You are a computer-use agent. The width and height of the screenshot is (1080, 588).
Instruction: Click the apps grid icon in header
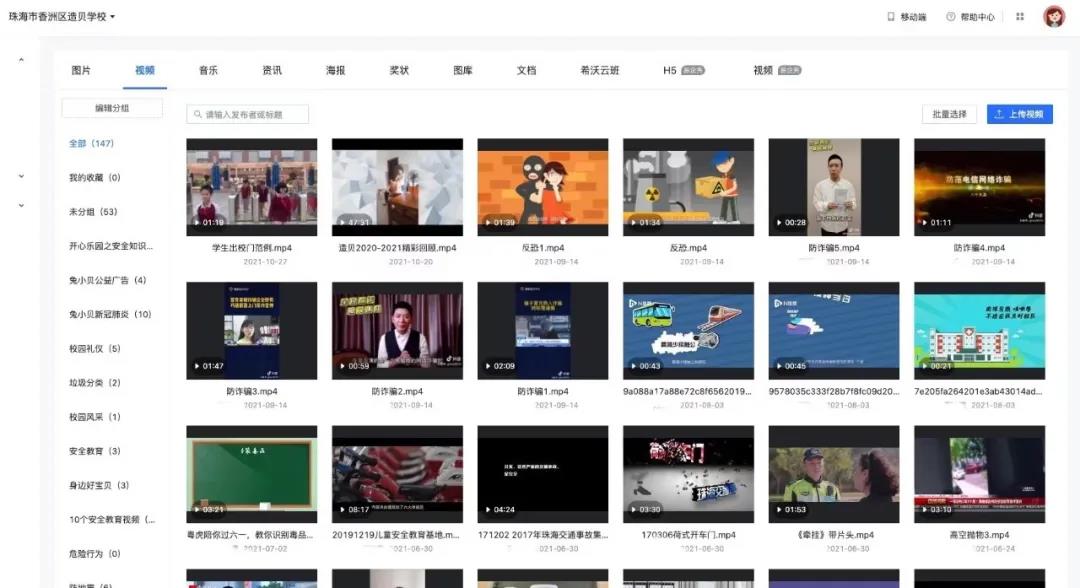point(1020,17)
